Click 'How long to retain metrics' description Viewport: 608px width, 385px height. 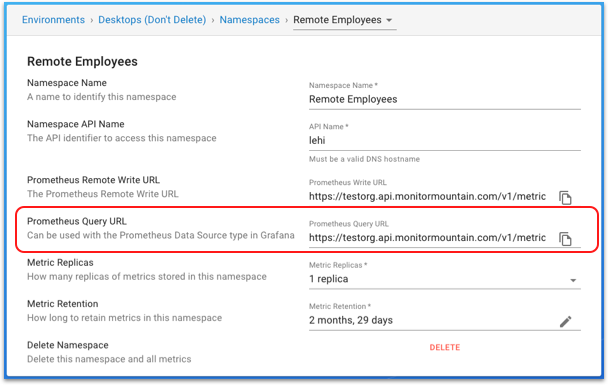[x=124, y=318]
